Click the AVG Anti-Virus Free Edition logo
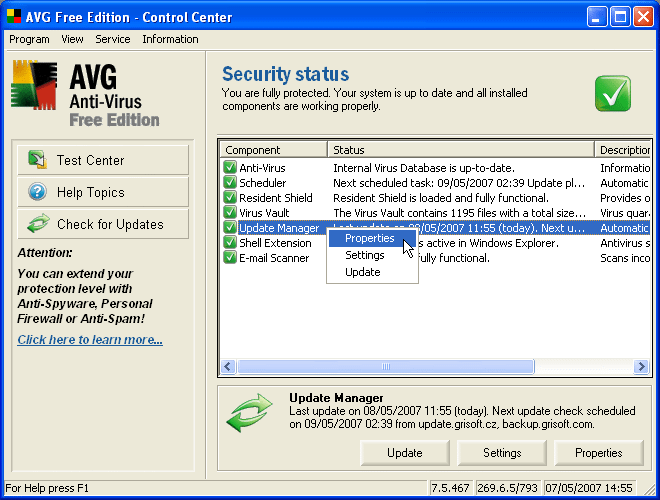This screenshot has width=660, height=500. 85,93
